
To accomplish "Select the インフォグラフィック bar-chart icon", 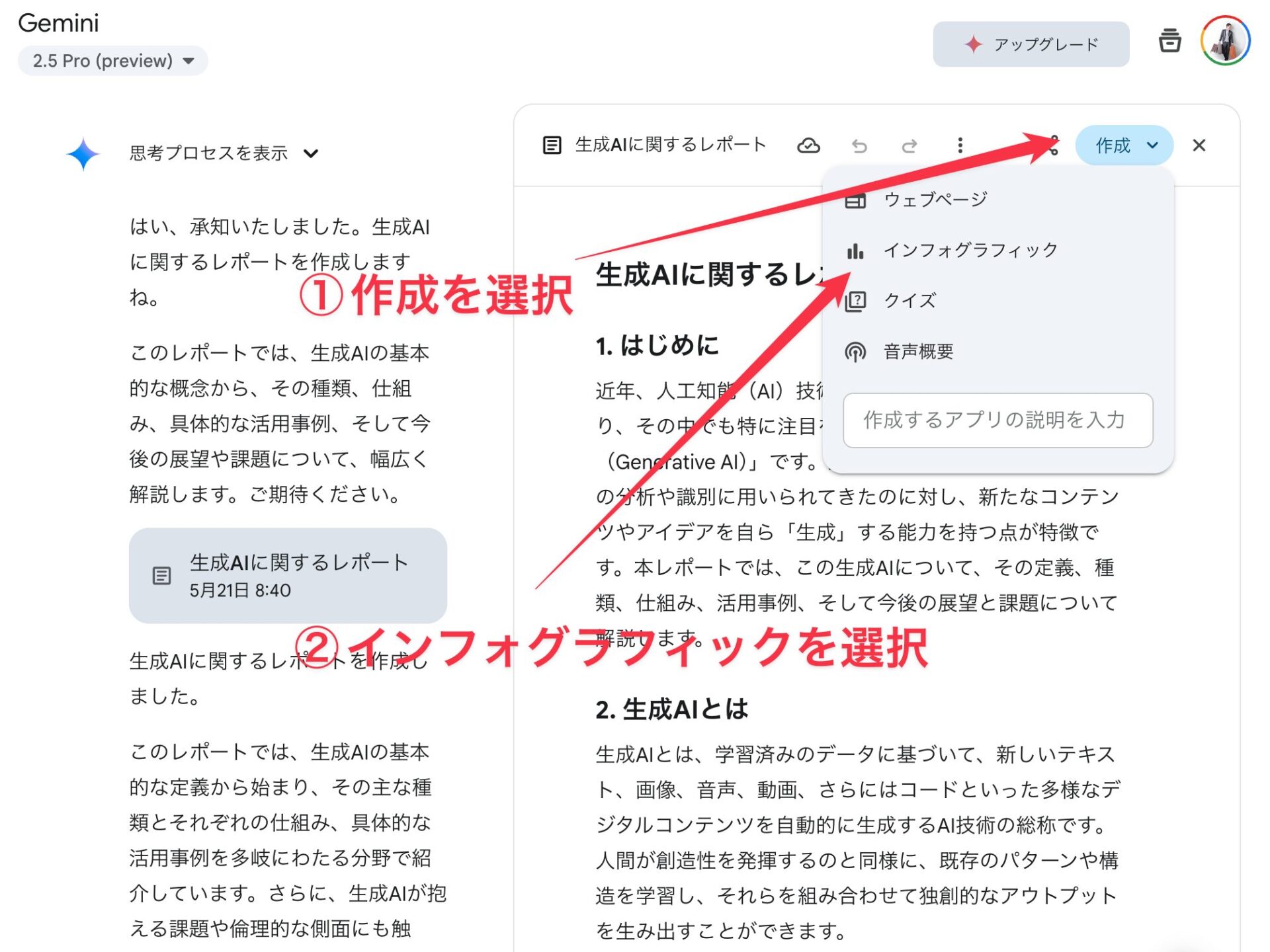I will point(857,250).
